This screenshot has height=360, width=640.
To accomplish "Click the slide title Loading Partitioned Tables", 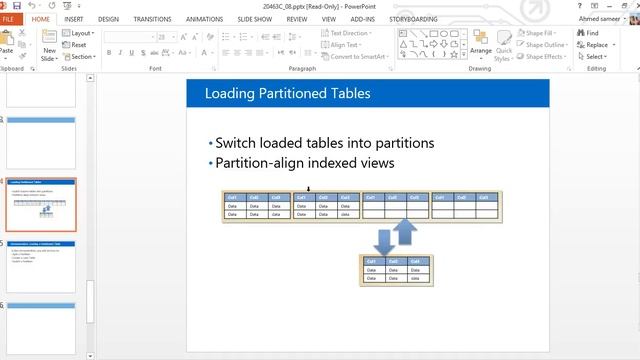I will [x=287, y=93].
